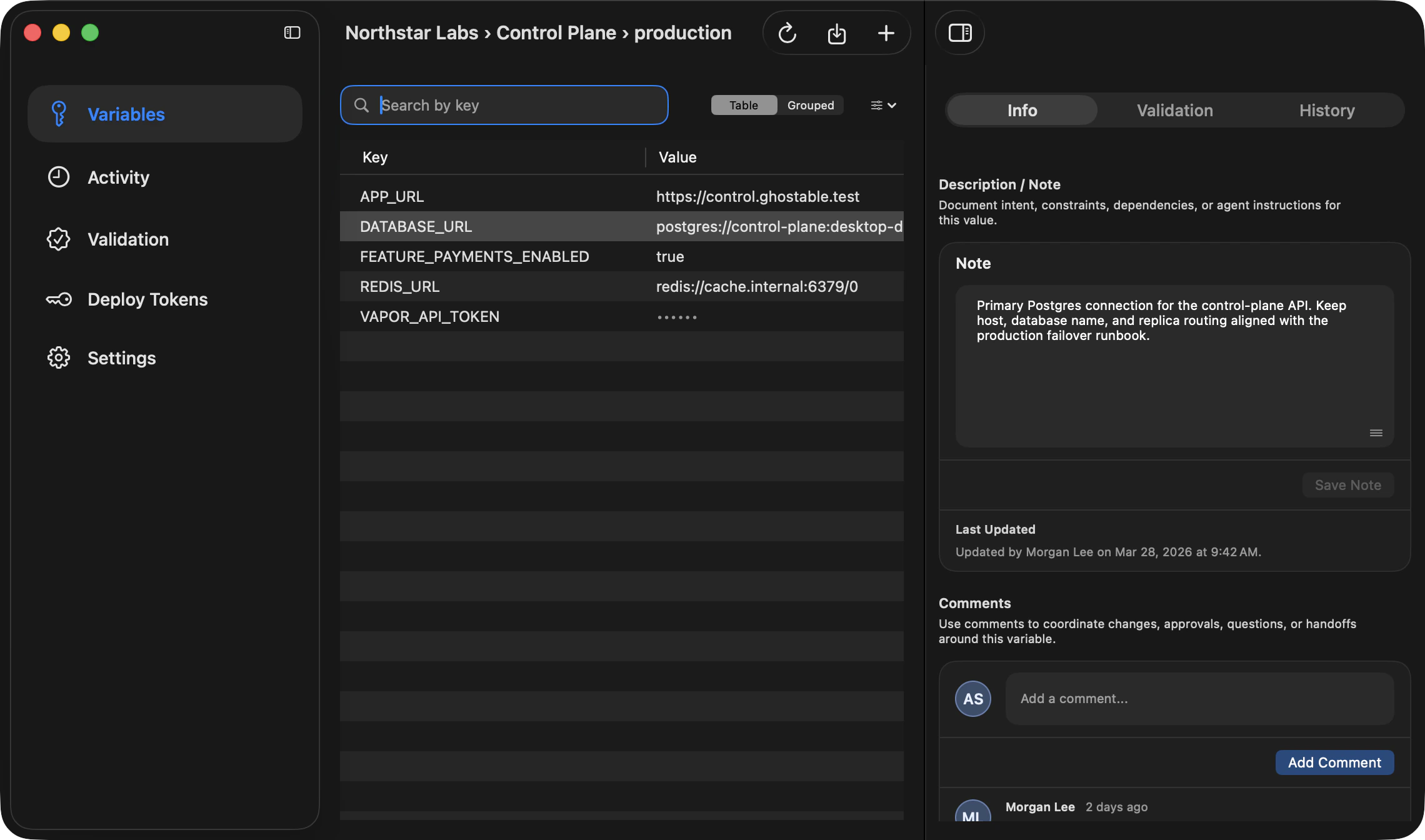Switch to the History tab

[1326, 110]
